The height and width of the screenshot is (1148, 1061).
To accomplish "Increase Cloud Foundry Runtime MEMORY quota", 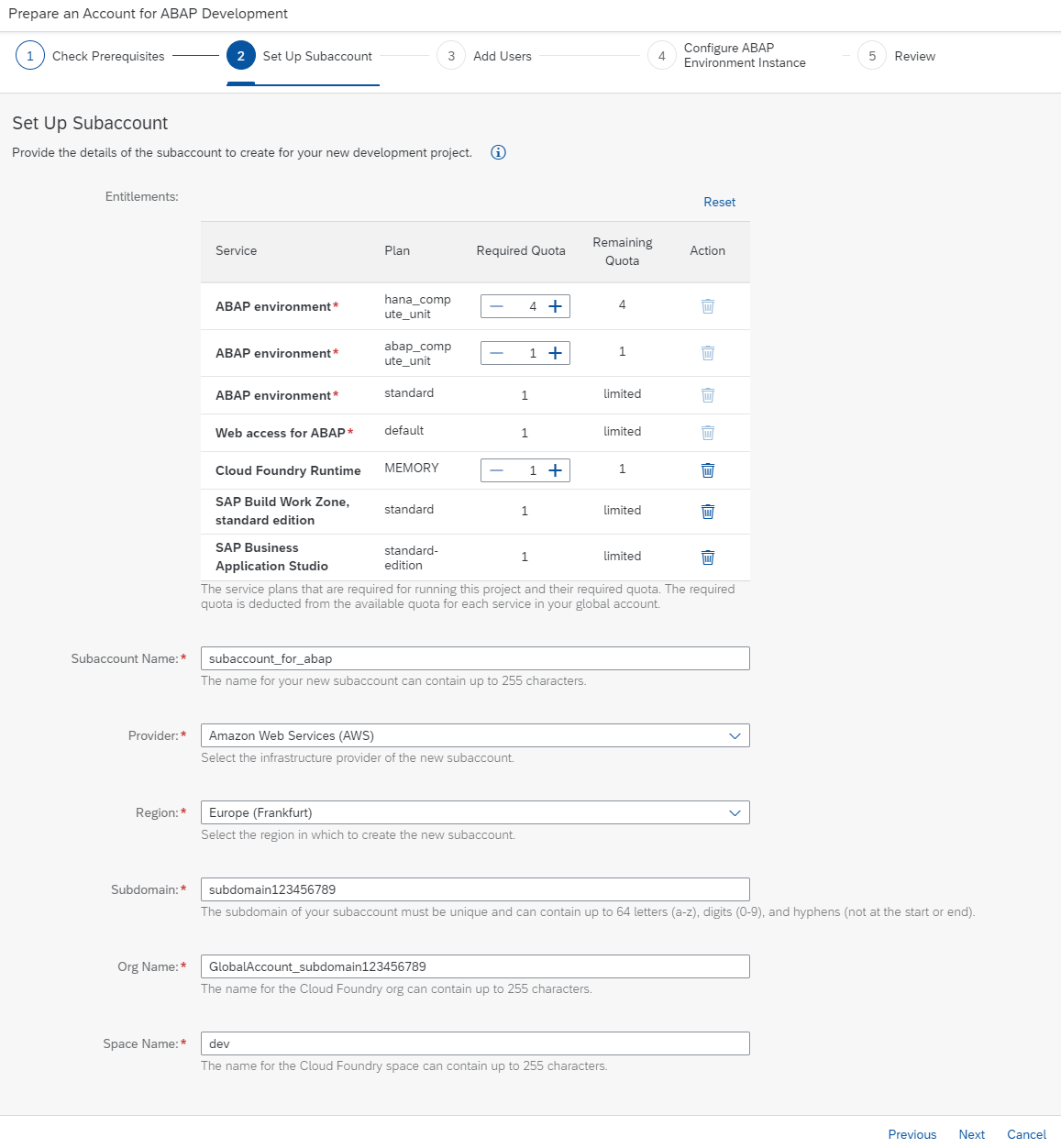I will click(555, 470).
